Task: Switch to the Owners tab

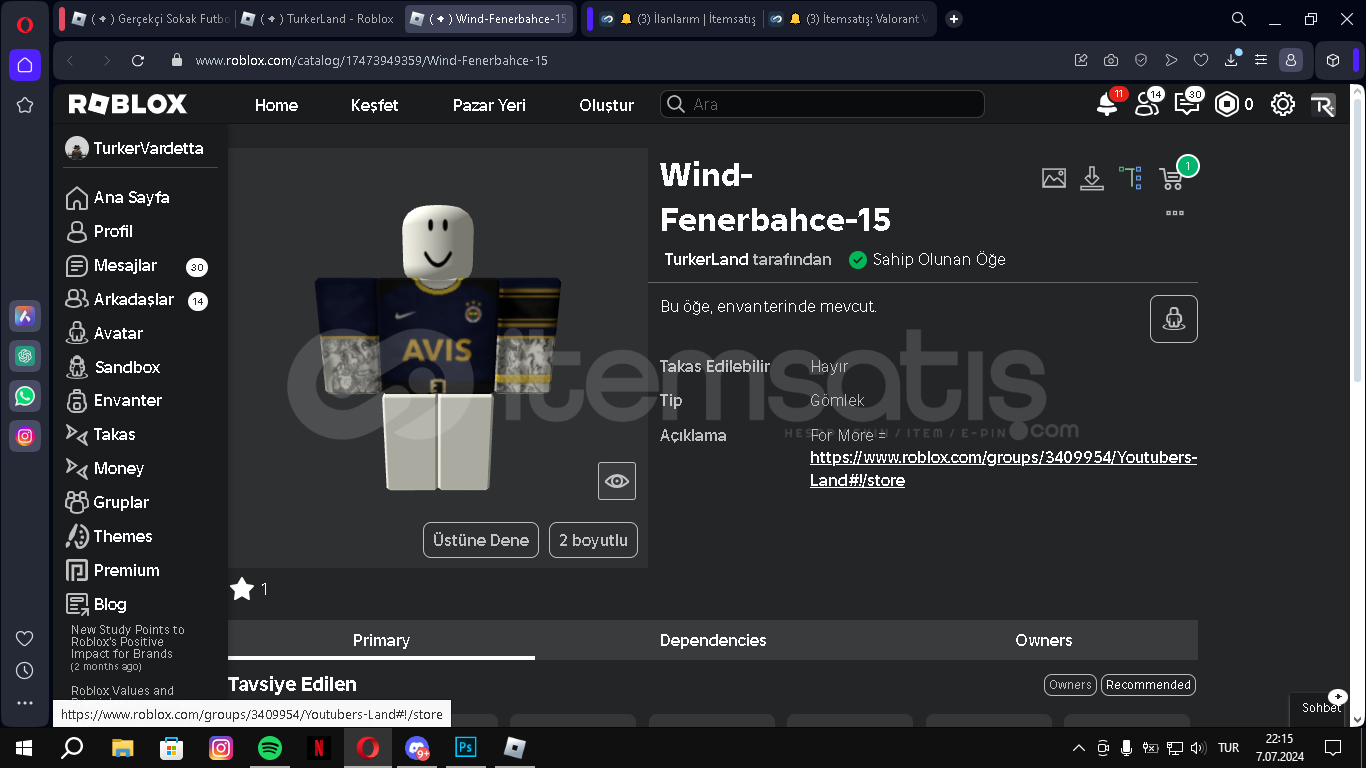Action: (1044, 640)
